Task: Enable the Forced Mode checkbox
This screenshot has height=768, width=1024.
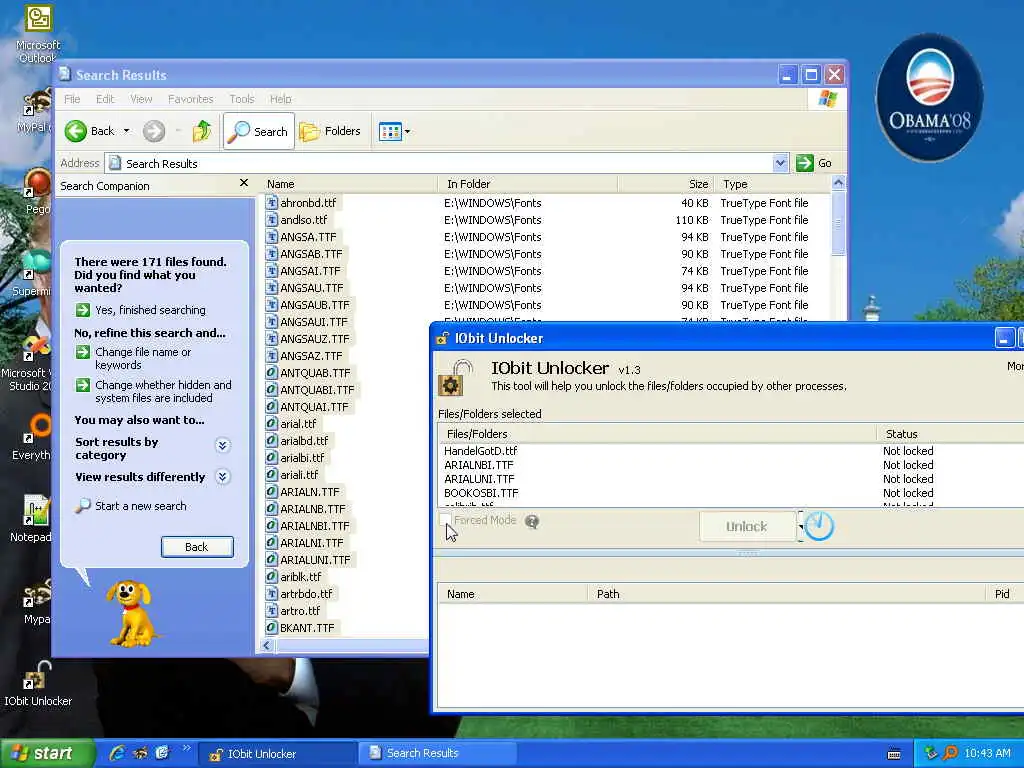Action: coord(445,520)
